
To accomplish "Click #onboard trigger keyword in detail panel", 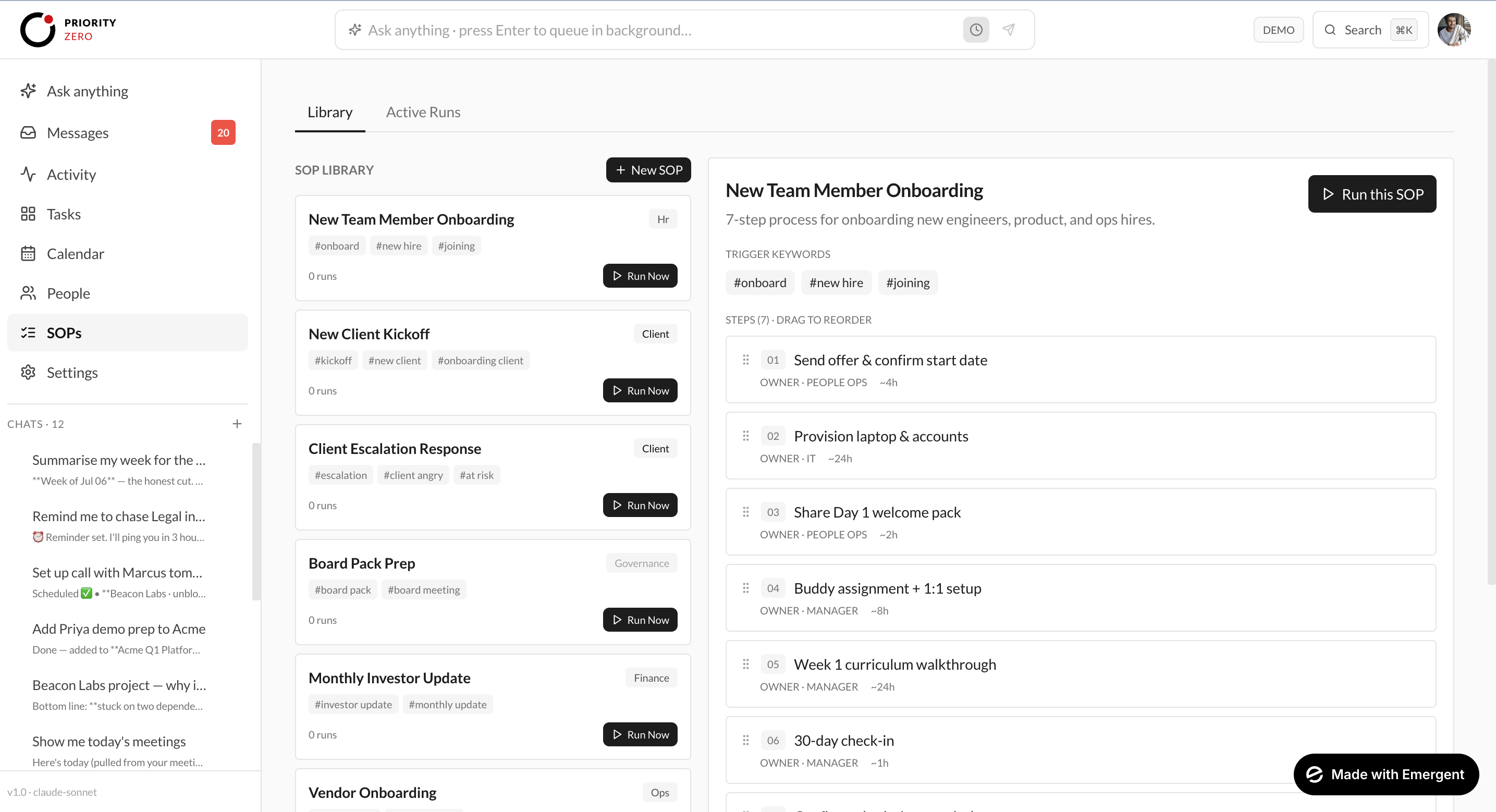I will click(x=759, y=283).
